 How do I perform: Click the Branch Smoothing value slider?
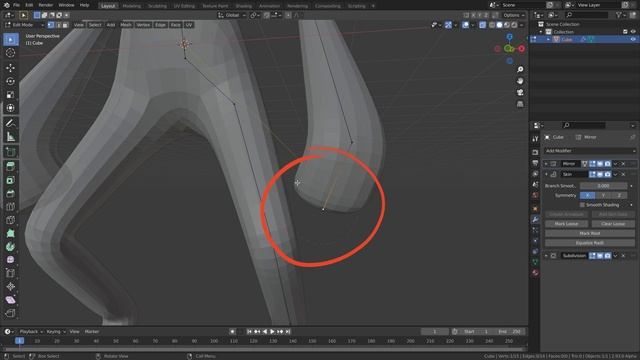(x=604, y=186)
